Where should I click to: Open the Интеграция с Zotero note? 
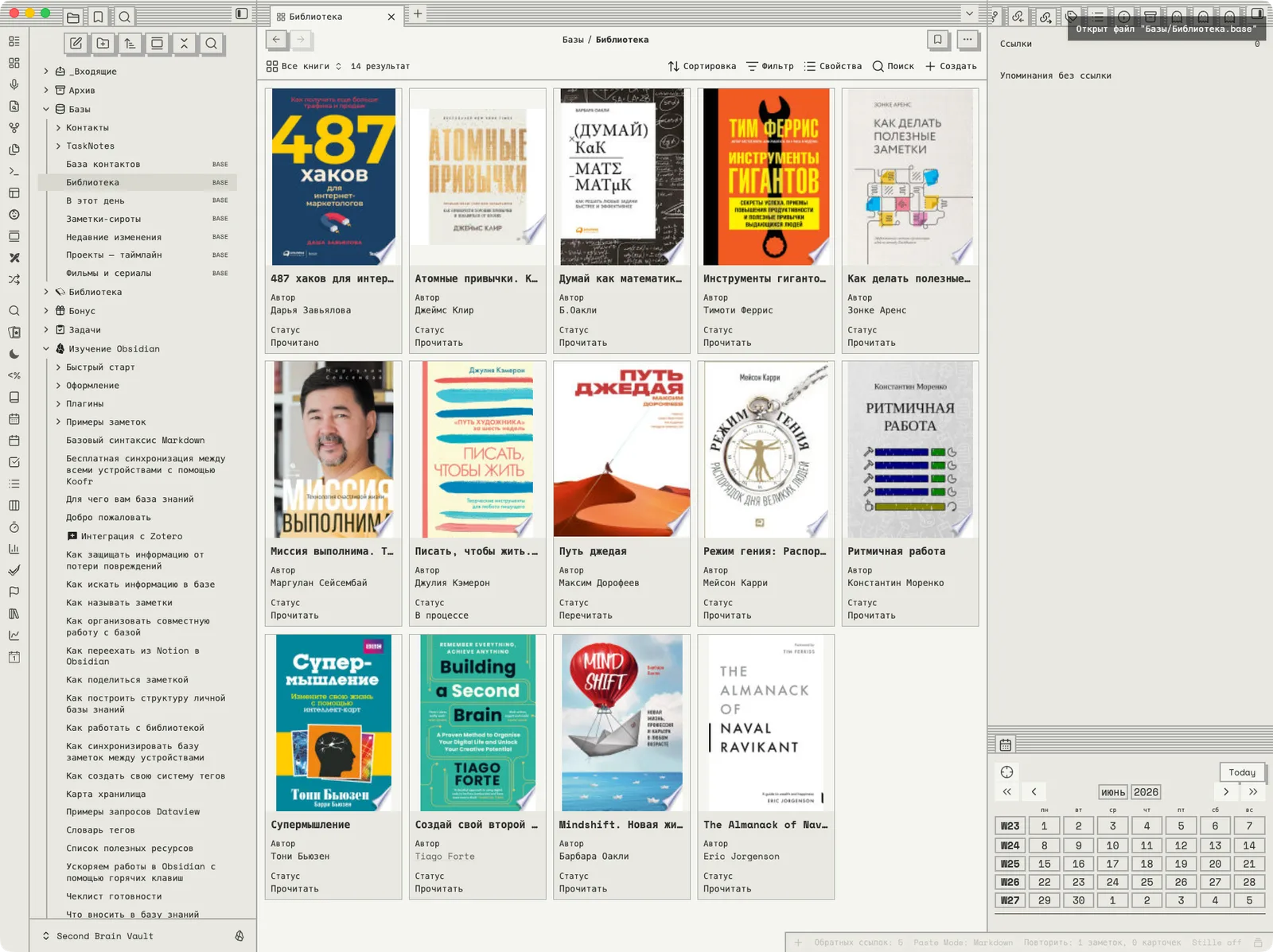pyautogui.click(x=131, y=536)
